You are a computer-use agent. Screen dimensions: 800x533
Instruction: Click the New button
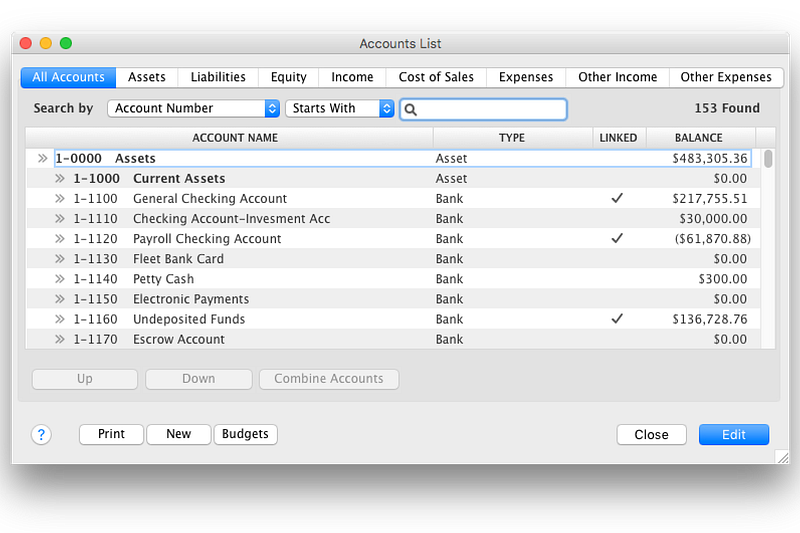179,434
